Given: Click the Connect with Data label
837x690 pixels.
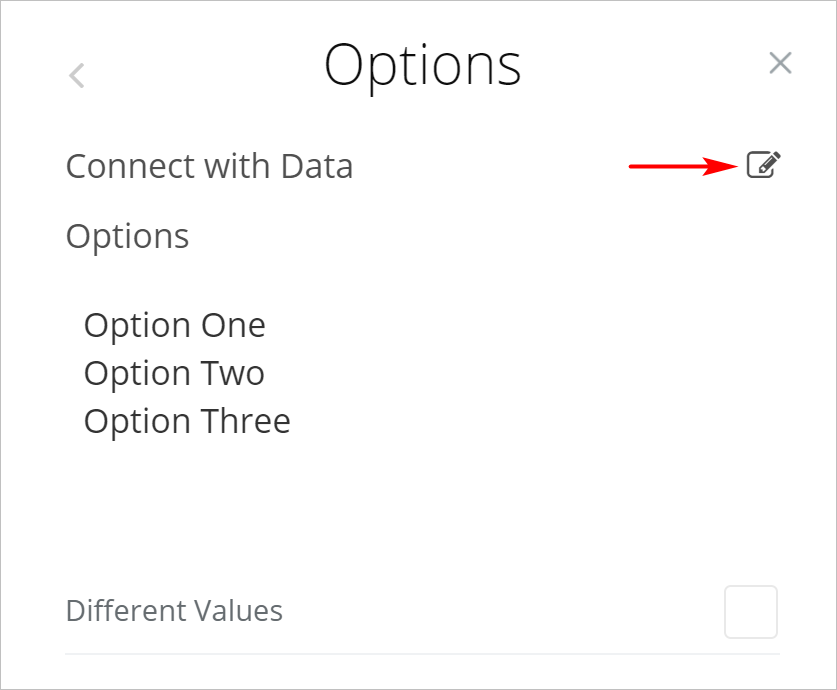Looking at the screenshot, I should [209, 166].
